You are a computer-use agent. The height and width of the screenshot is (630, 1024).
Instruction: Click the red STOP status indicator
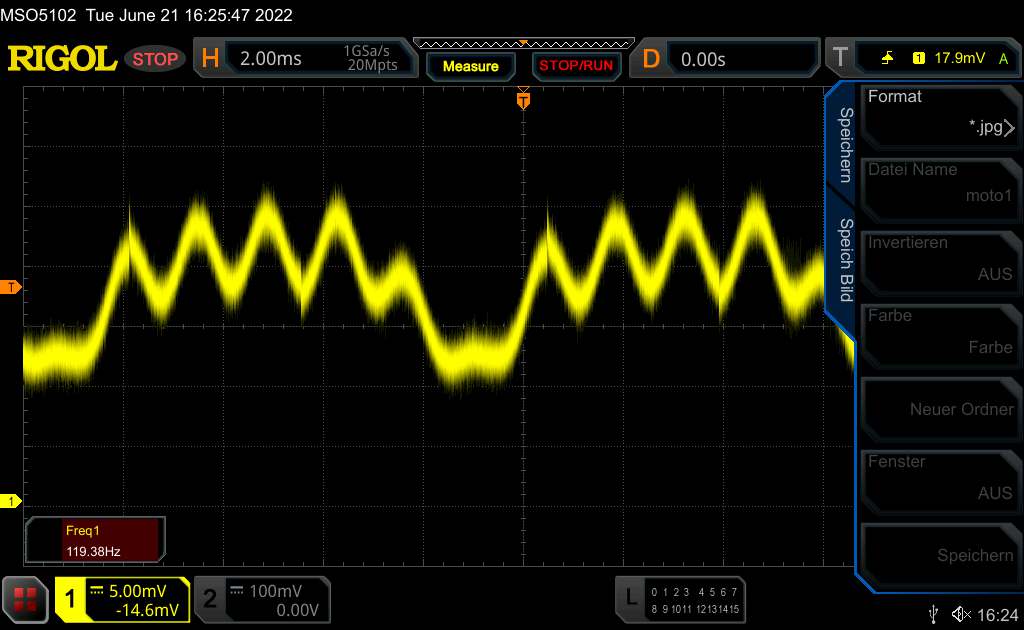(x=155, y=59)
